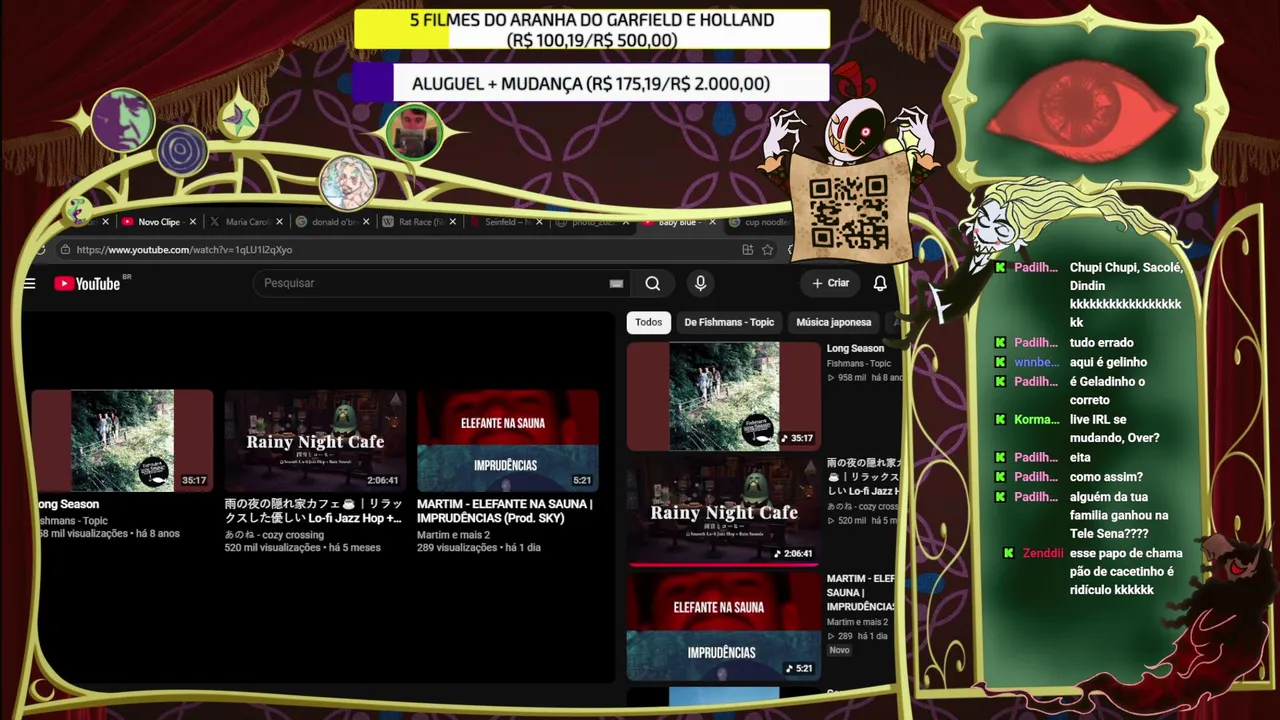Open the on-screen keyboard in search box
This screenshot has height=720, width=1280.
(616, 284)
